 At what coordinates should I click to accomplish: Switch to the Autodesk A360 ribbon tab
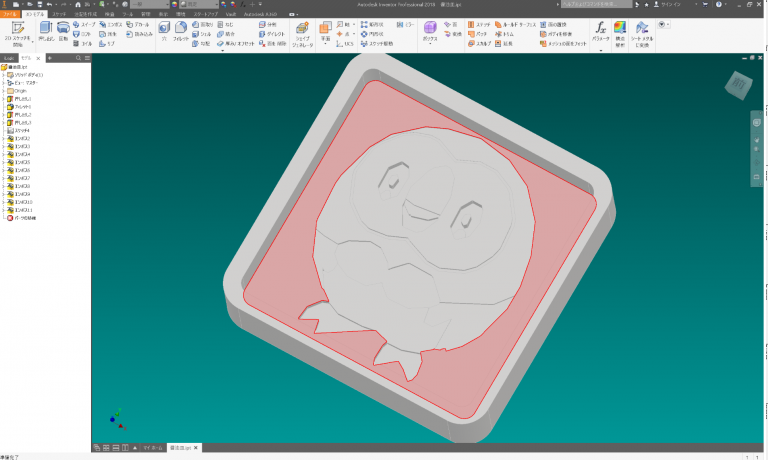[261, 14]
